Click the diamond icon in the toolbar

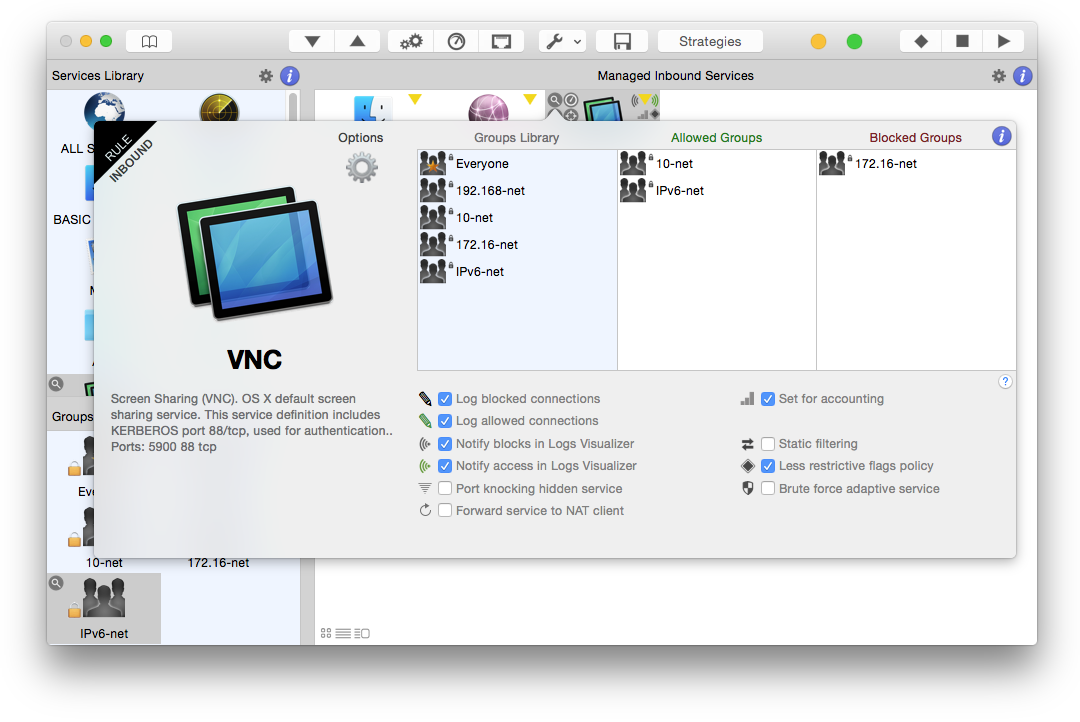click(x=921, y=41)
